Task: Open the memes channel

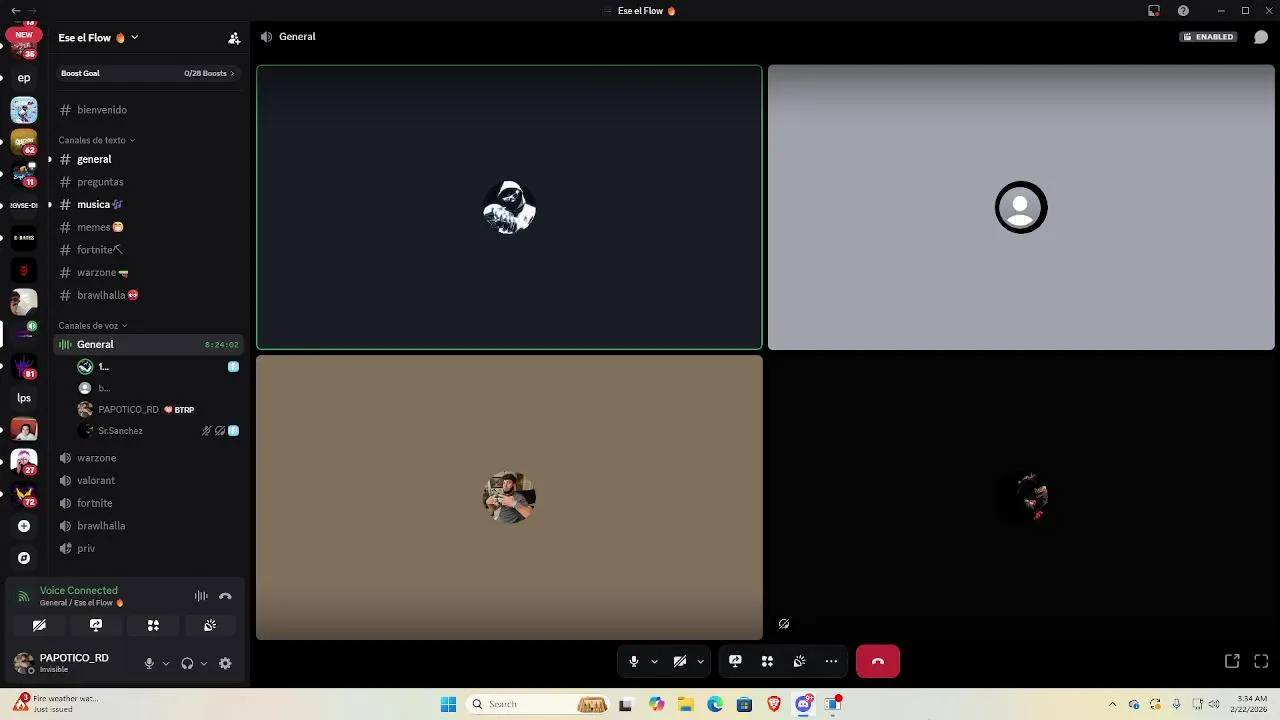Action: (148, 227)
